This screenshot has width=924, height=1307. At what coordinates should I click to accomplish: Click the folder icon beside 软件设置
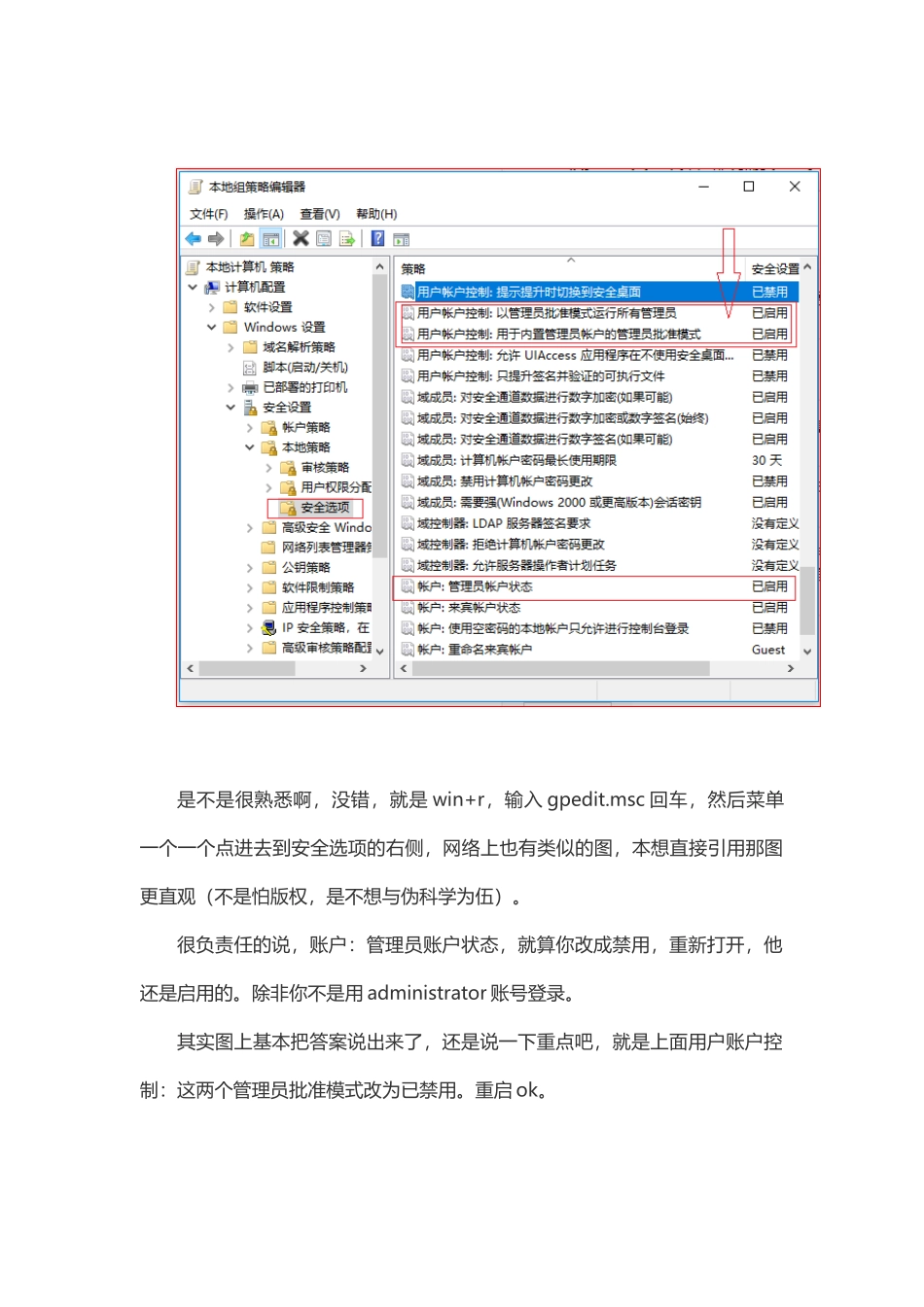coord(231,307)
